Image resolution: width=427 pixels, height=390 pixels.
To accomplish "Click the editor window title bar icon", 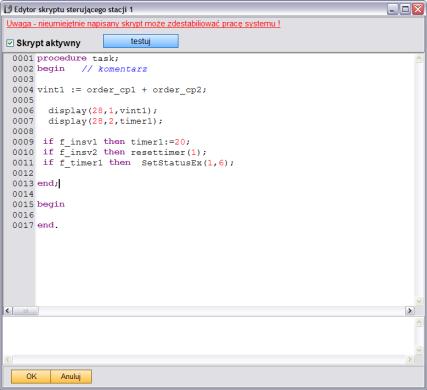I will tap(8, 9).
